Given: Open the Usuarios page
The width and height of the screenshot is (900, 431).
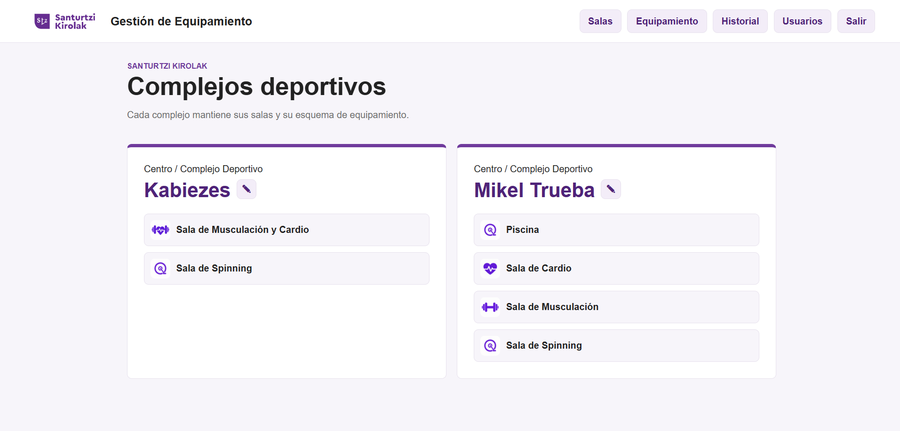Looking at the screenshot, I should click(802, 21).
